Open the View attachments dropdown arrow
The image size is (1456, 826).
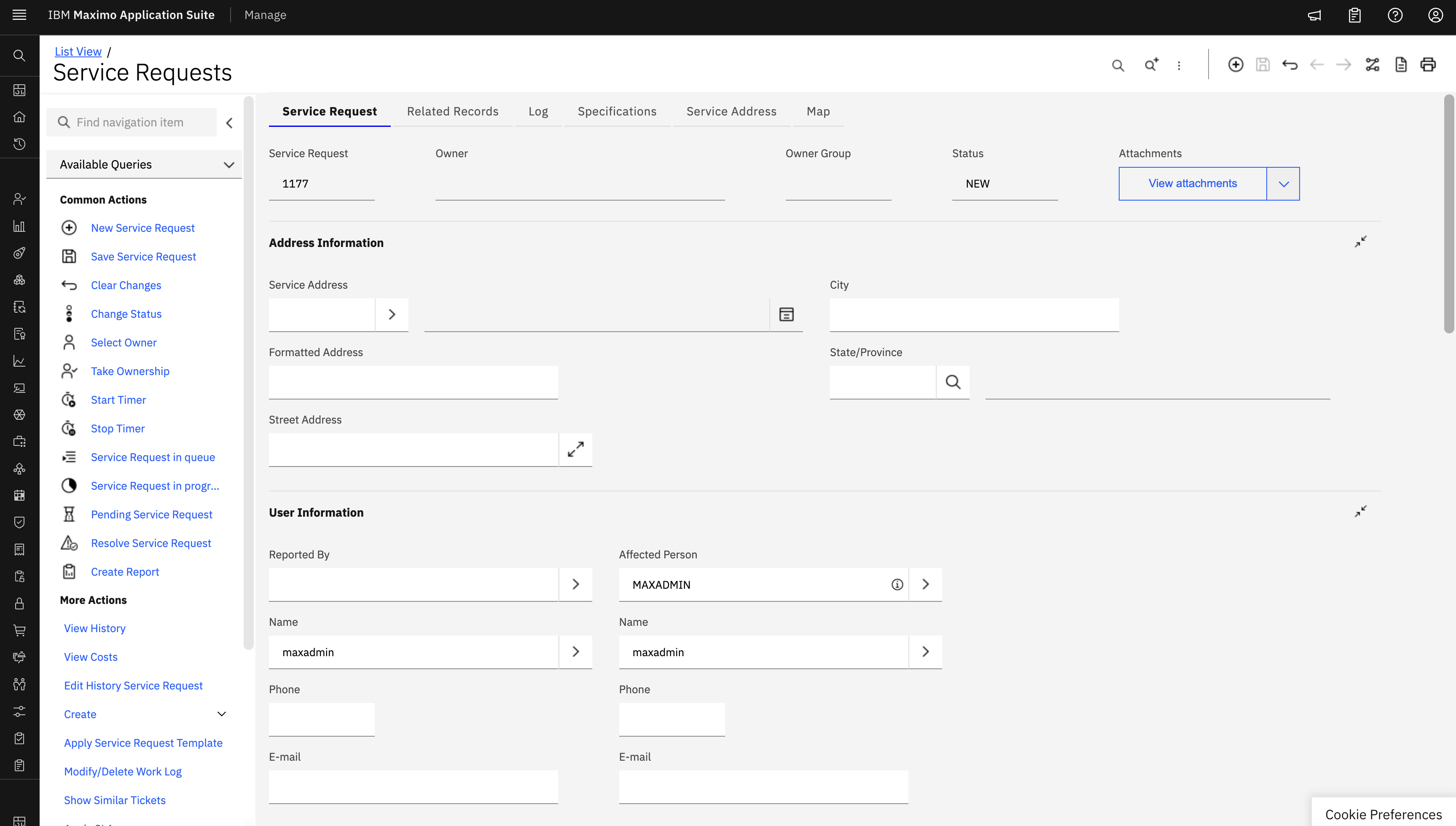[x=1284, y=184]
